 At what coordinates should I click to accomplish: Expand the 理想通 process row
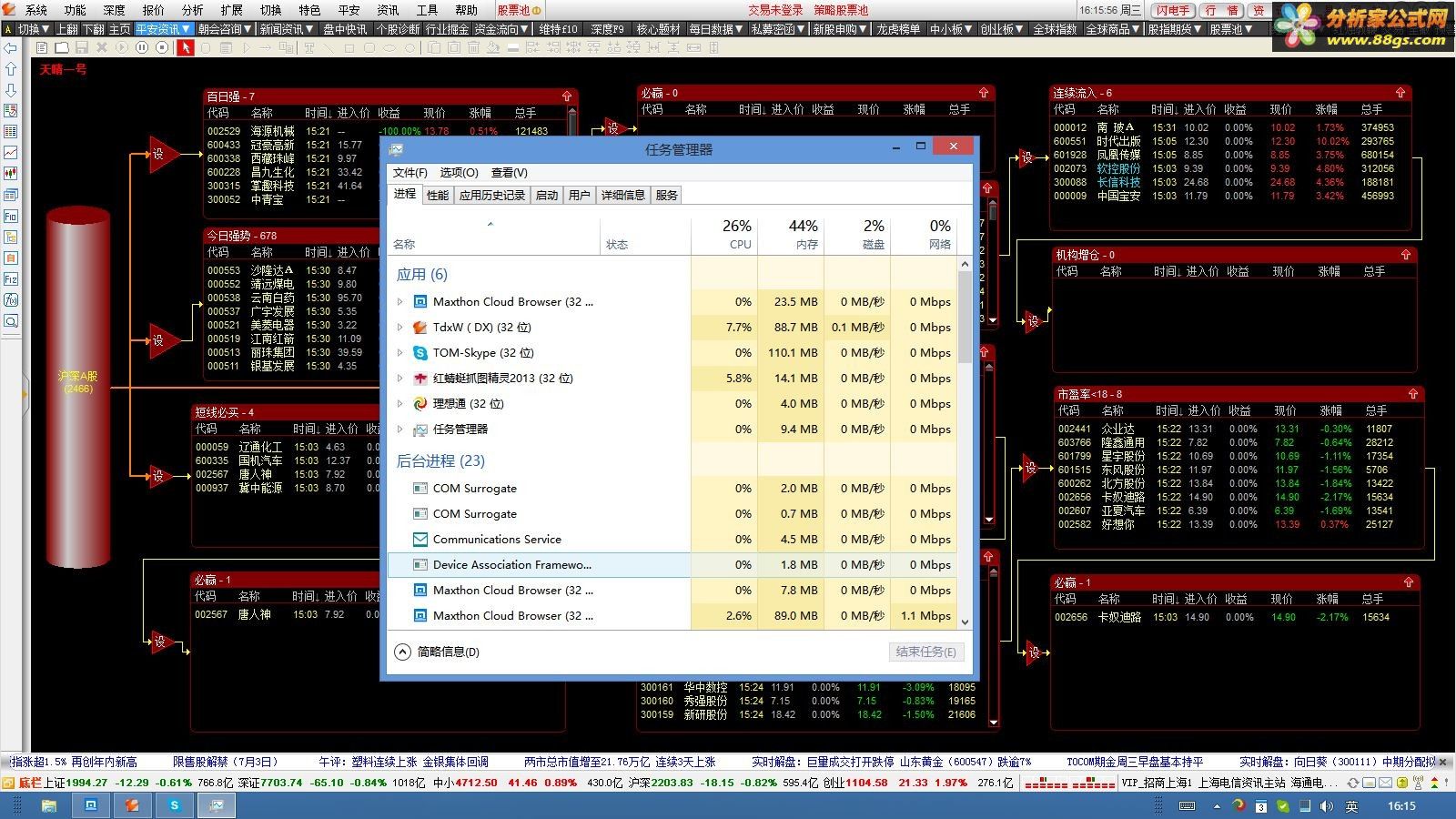coord(399,403)
